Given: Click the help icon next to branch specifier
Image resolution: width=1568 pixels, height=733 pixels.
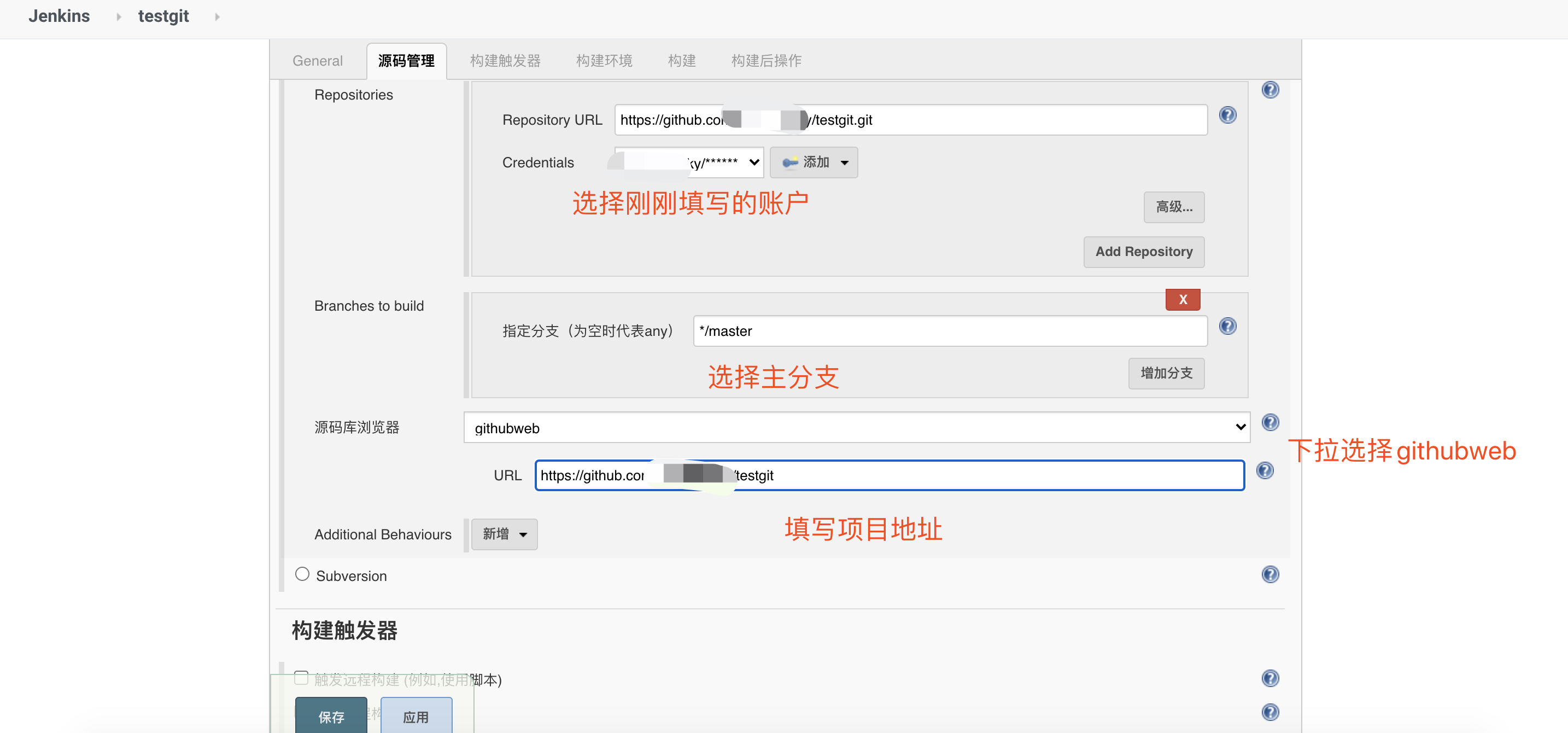Looking at the screenshot, I should (1227, 327).
